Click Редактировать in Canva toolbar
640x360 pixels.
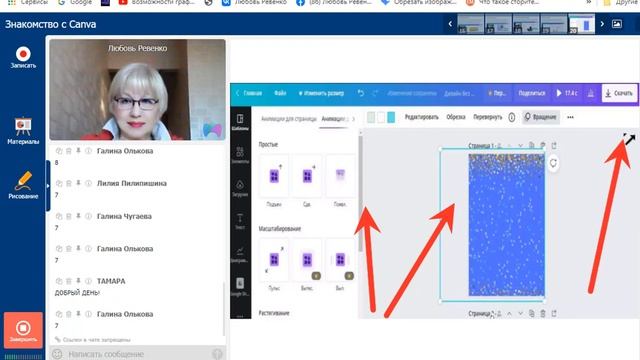pyautogui.click(x=422, y=117)
